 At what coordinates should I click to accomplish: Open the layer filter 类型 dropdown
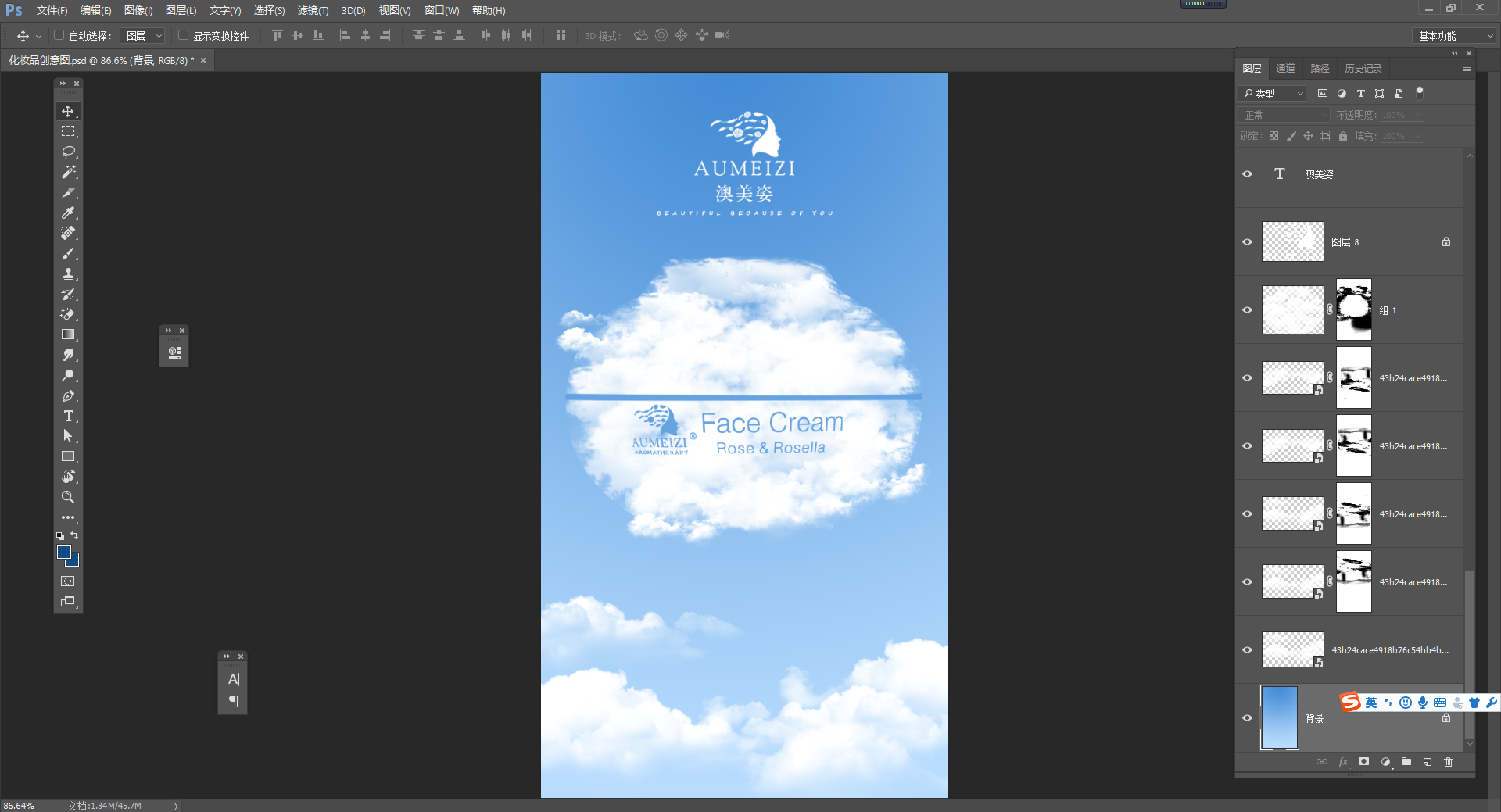(x=1273, y=94)
